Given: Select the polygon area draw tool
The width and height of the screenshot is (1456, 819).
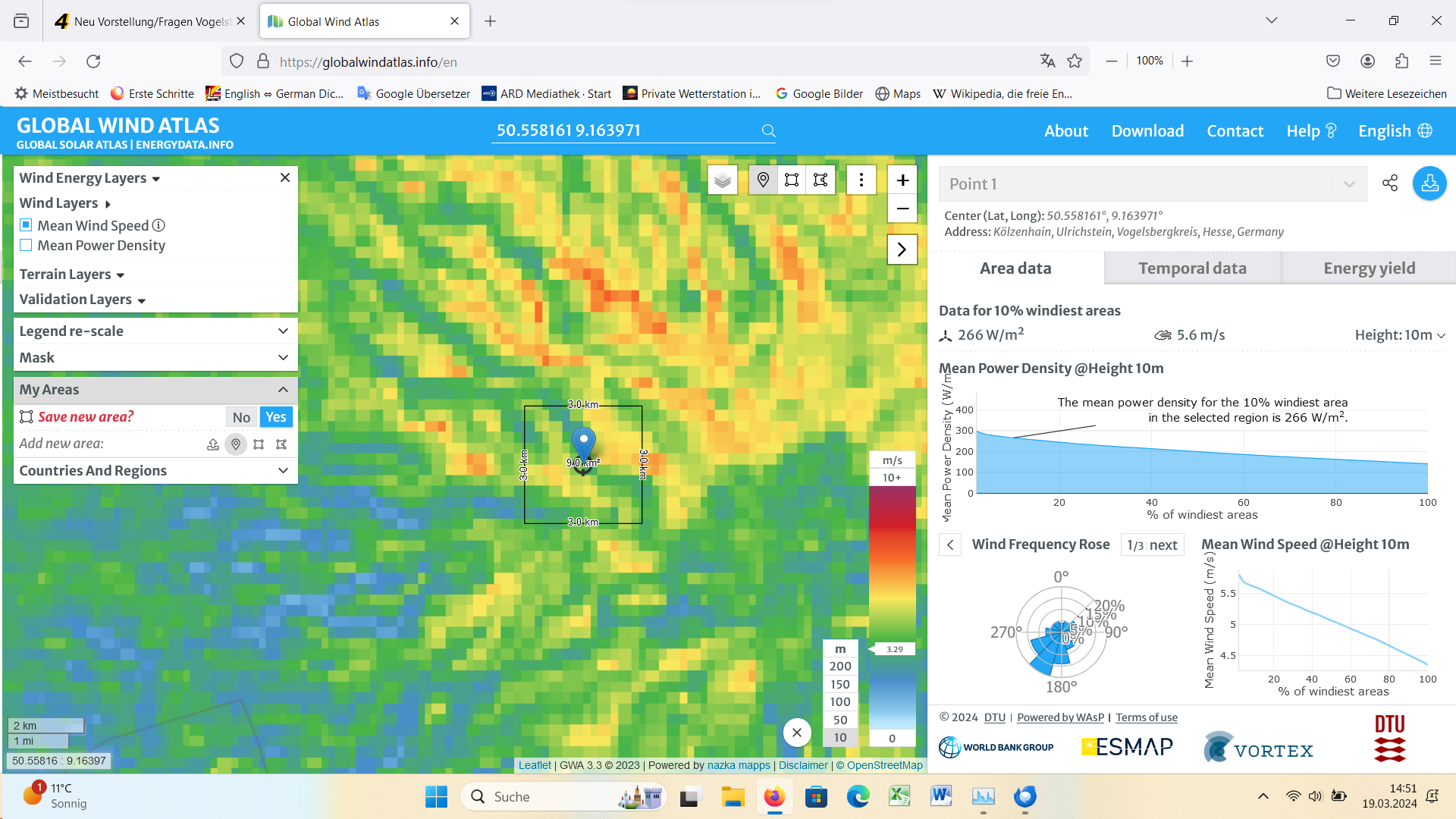Looking at the screenshot, I should point(821,180).
